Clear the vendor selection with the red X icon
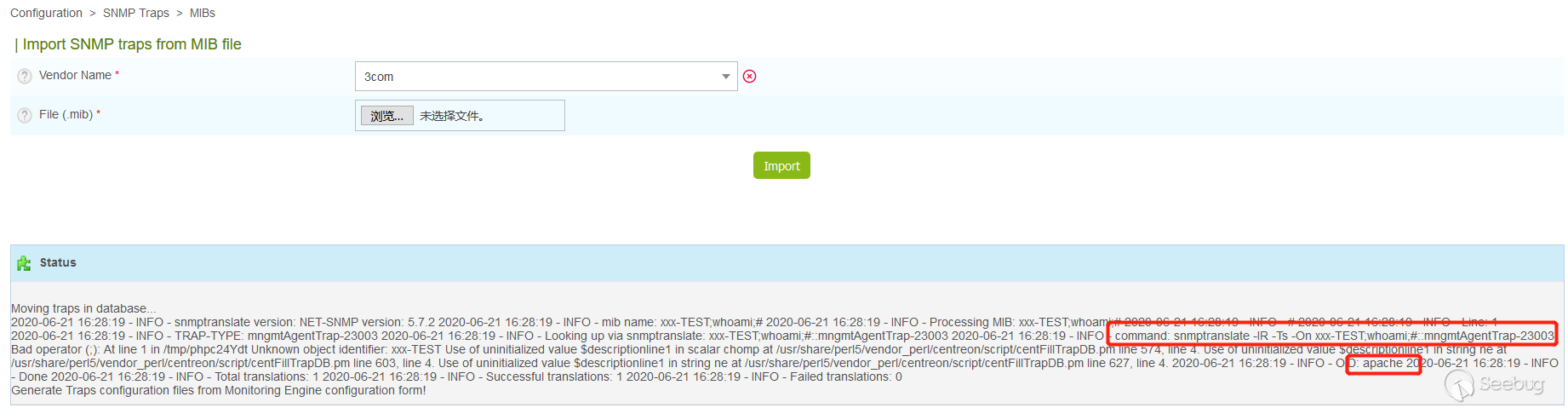This screenshot has width=1568, height=408. (x=749, y=76)
